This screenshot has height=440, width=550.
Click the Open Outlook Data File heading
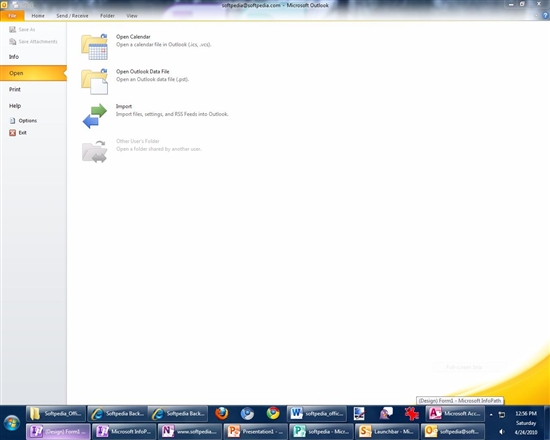tap(143, 71)
